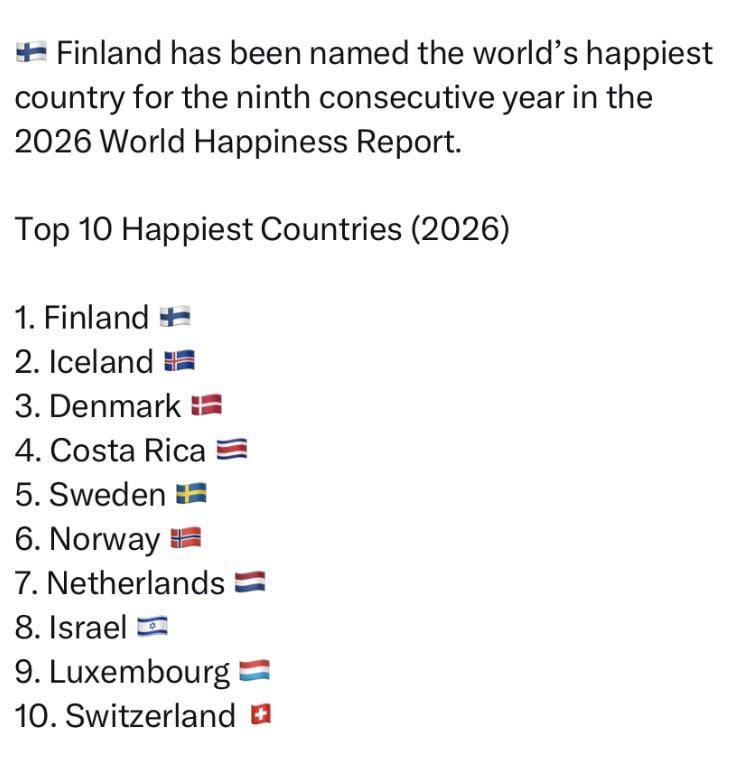Click the Switzerland flag emoji
Image resolution: width=737 pixels, height=766 pixels.
[x=261, y=716]
